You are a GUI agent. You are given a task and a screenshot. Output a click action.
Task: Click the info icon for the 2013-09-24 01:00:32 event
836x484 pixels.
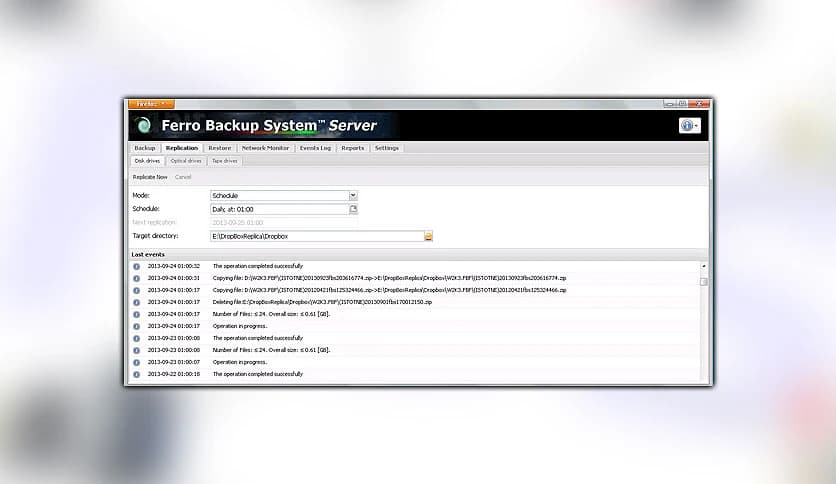point(136,267)
